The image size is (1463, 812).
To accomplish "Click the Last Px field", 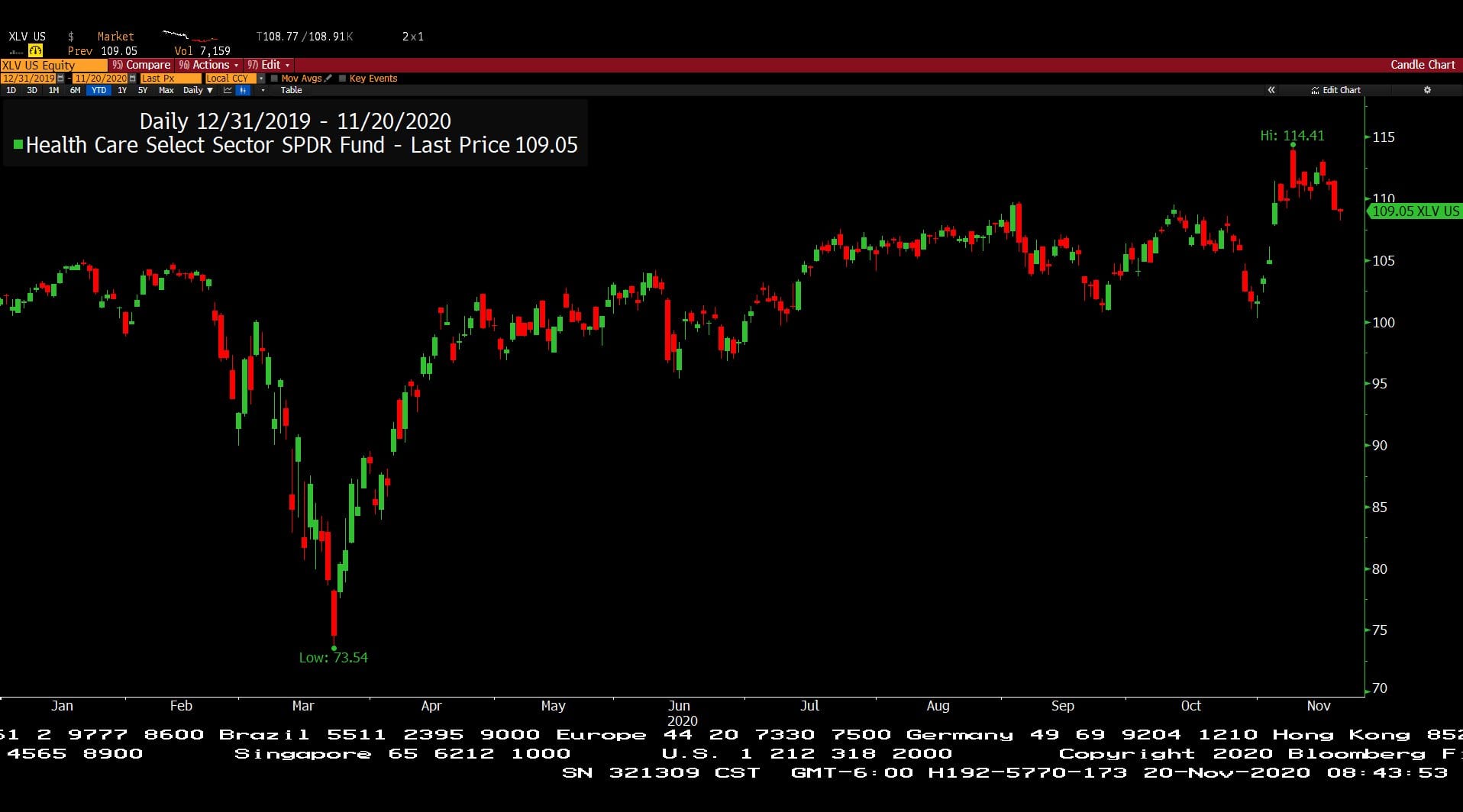I will (170, 79).
